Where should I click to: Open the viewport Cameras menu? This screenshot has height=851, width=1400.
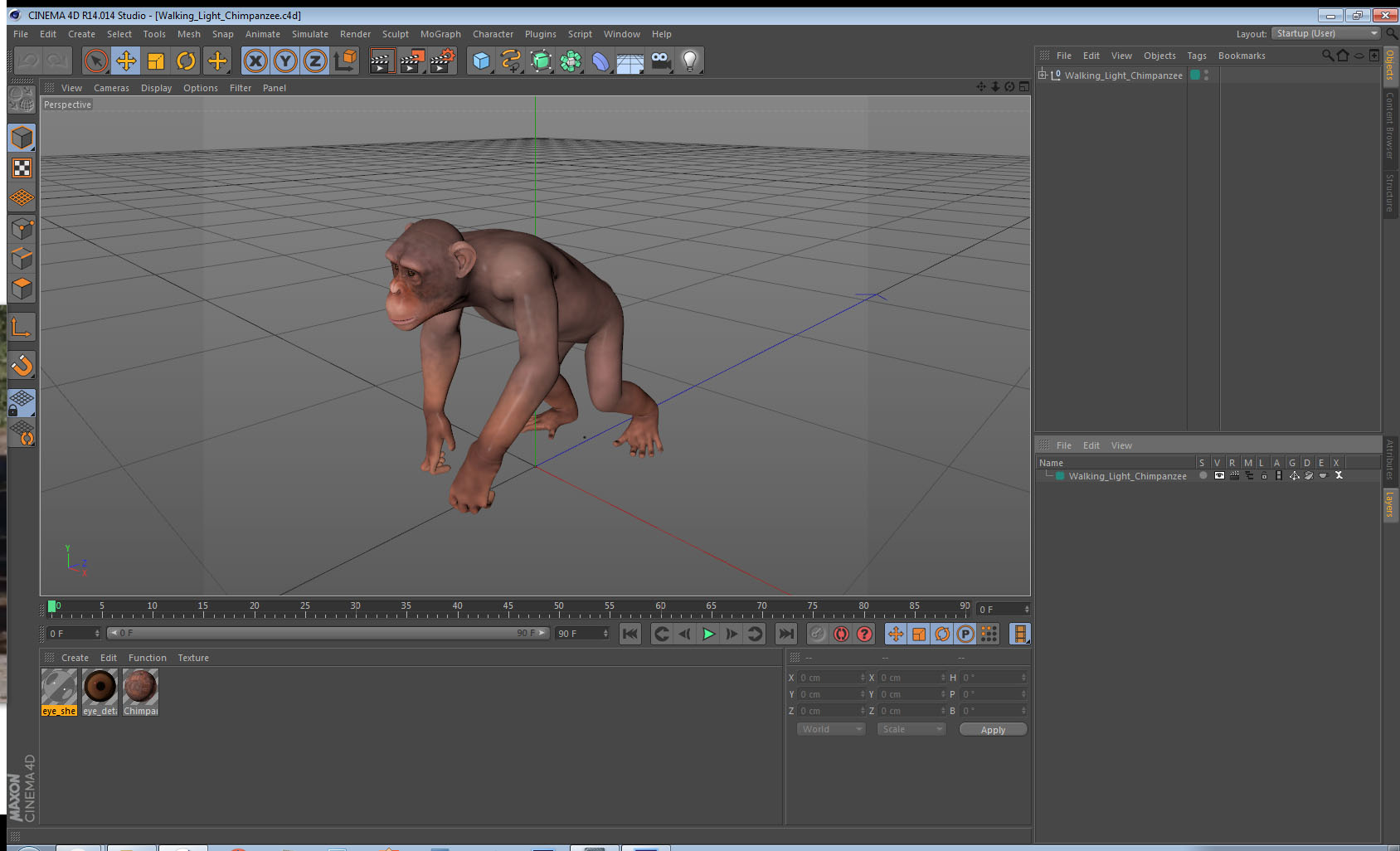(111, 88)
